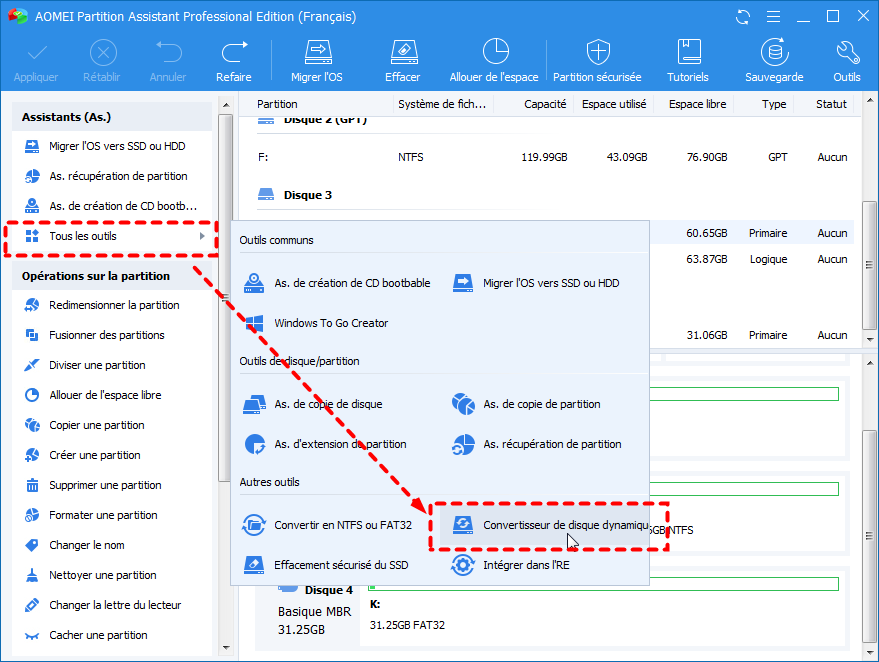Open the hamburger menu in title bar

click(x=774, y=17)
